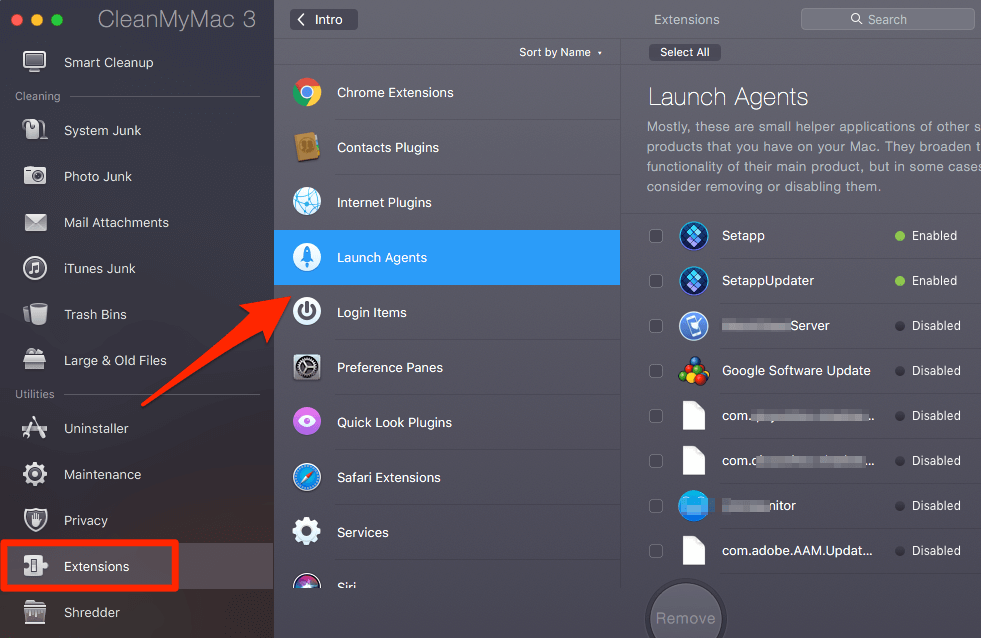Toggle com.adobe.AAM.Updat... Disabled status

tap(928, 551)
